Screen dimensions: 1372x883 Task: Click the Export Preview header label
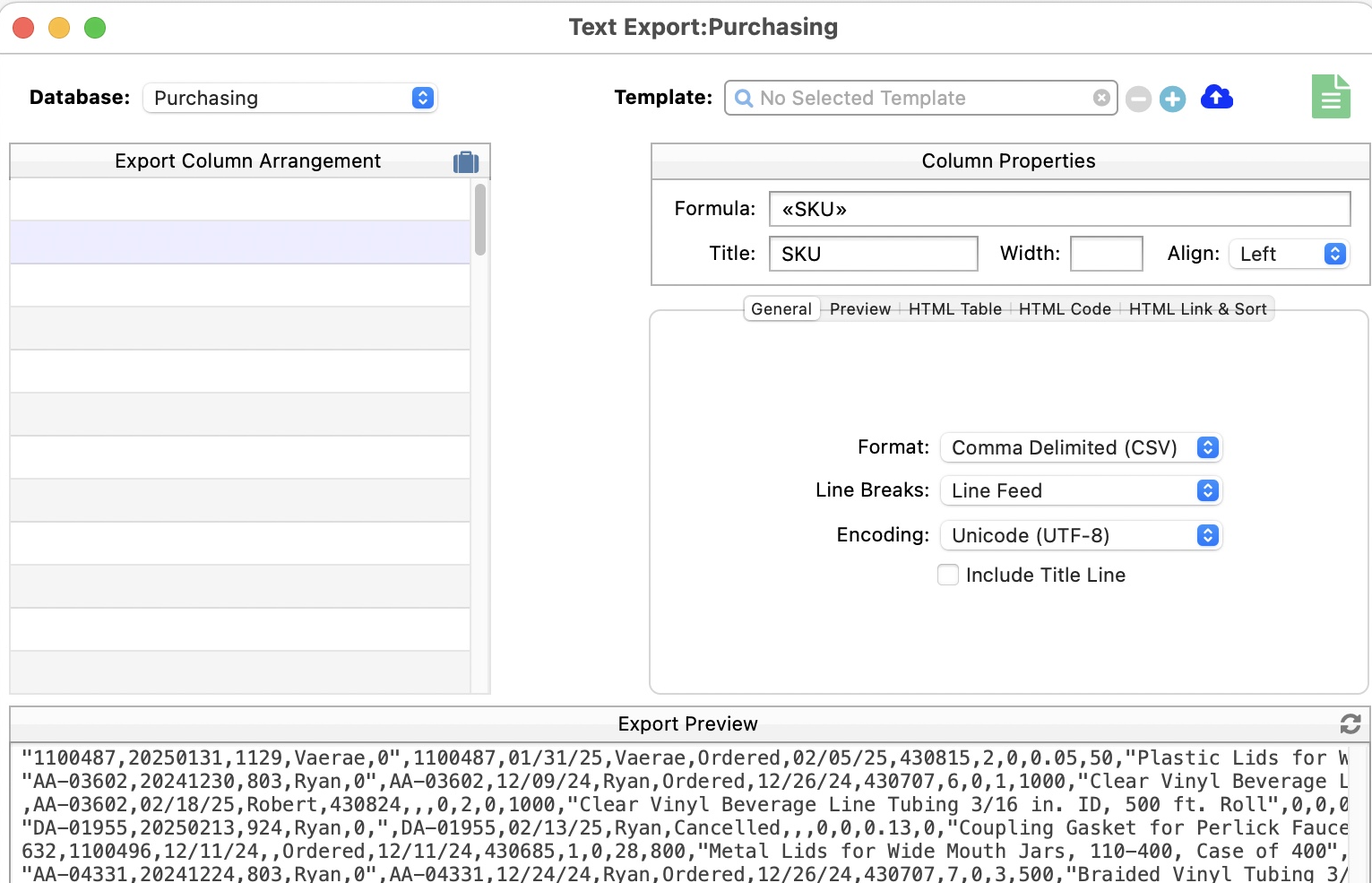tap(687, 724)
